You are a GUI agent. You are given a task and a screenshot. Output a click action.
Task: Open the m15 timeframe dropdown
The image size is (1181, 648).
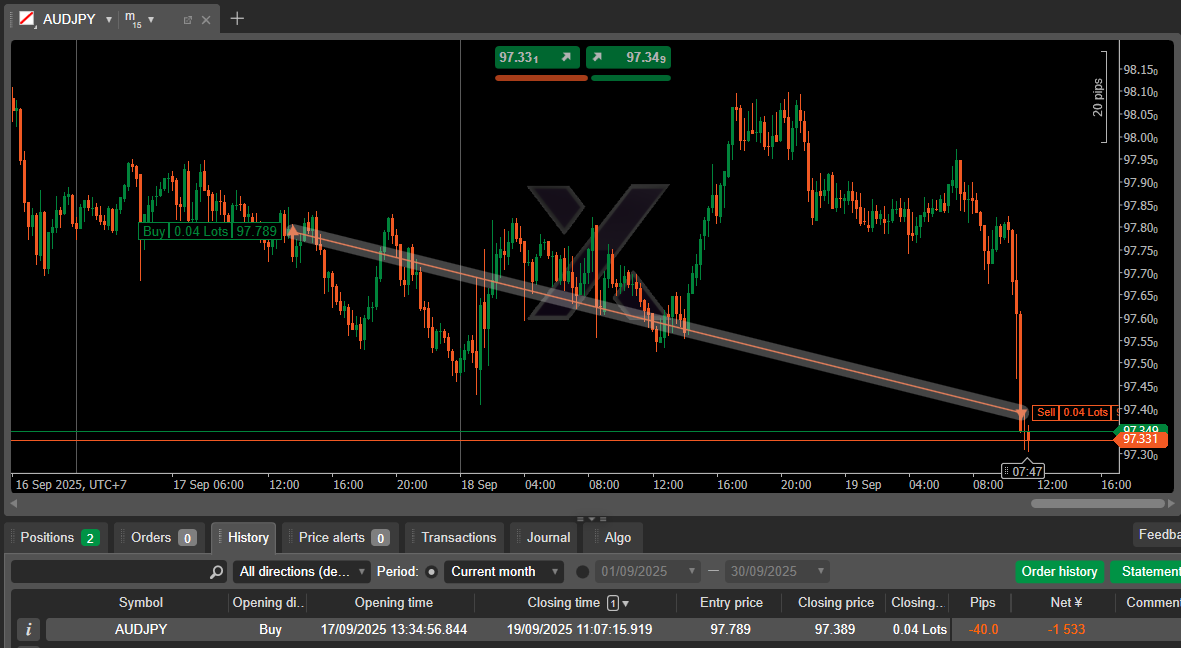151,20
